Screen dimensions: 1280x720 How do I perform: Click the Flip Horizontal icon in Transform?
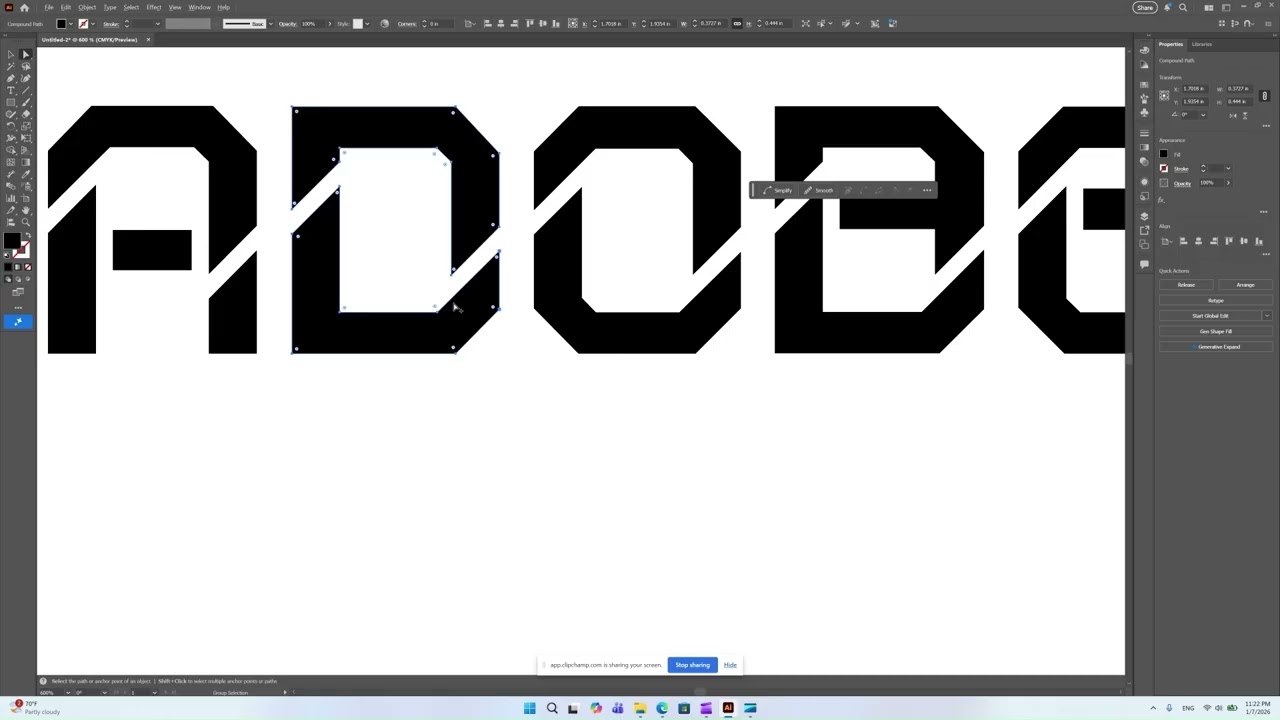[x=1233, y=115]
